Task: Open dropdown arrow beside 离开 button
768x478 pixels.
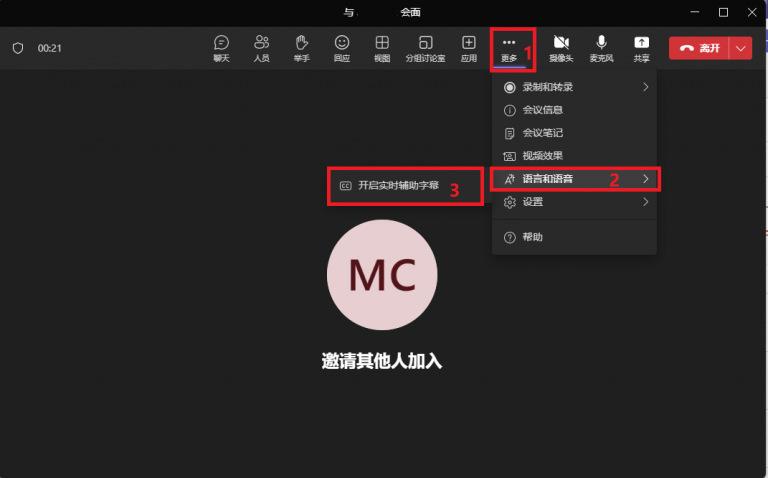Action: 741,48
